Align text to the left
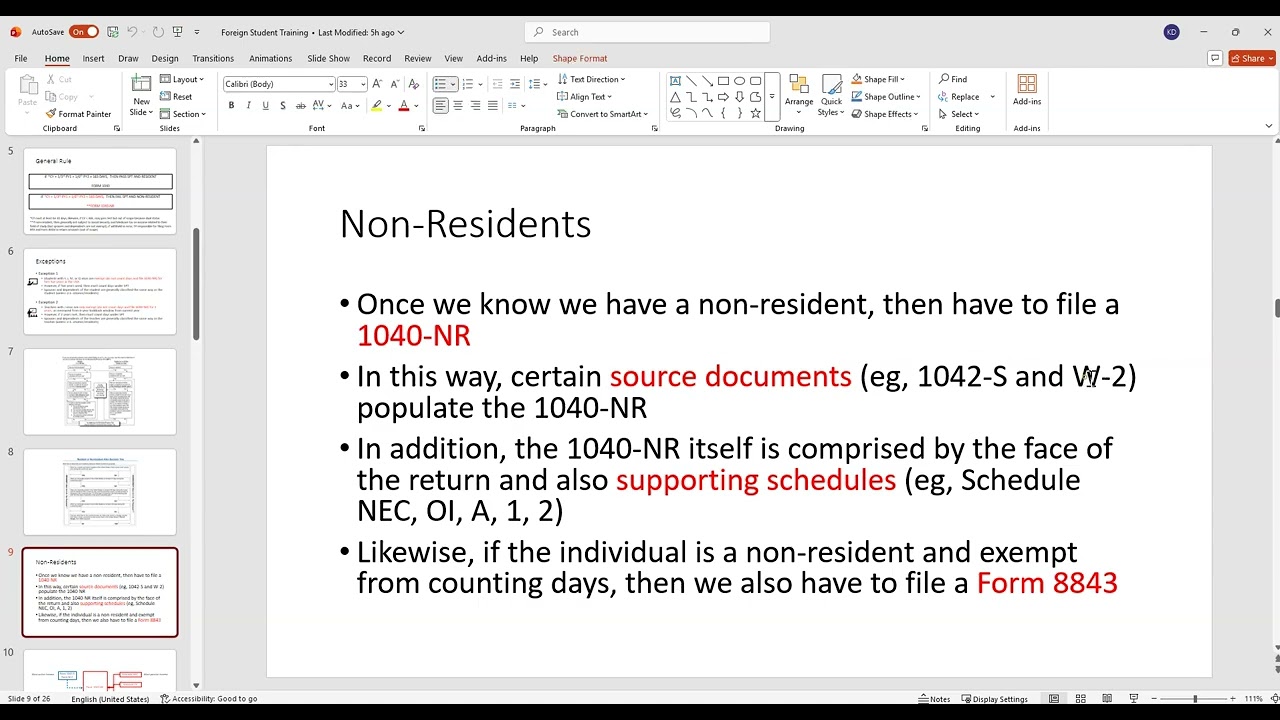Image resolution: width=1280 pixels, height=720 pixels. (441, 105)
